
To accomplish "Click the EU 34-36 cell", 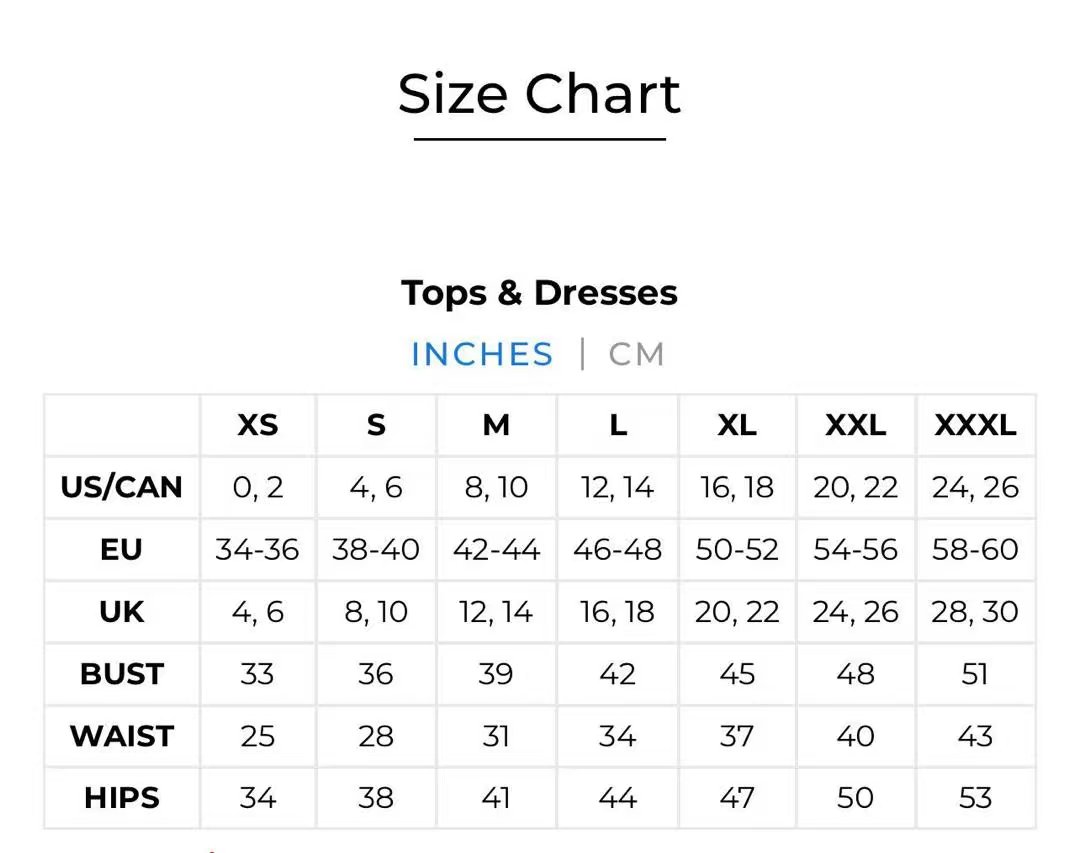I will tap(257, 549).
